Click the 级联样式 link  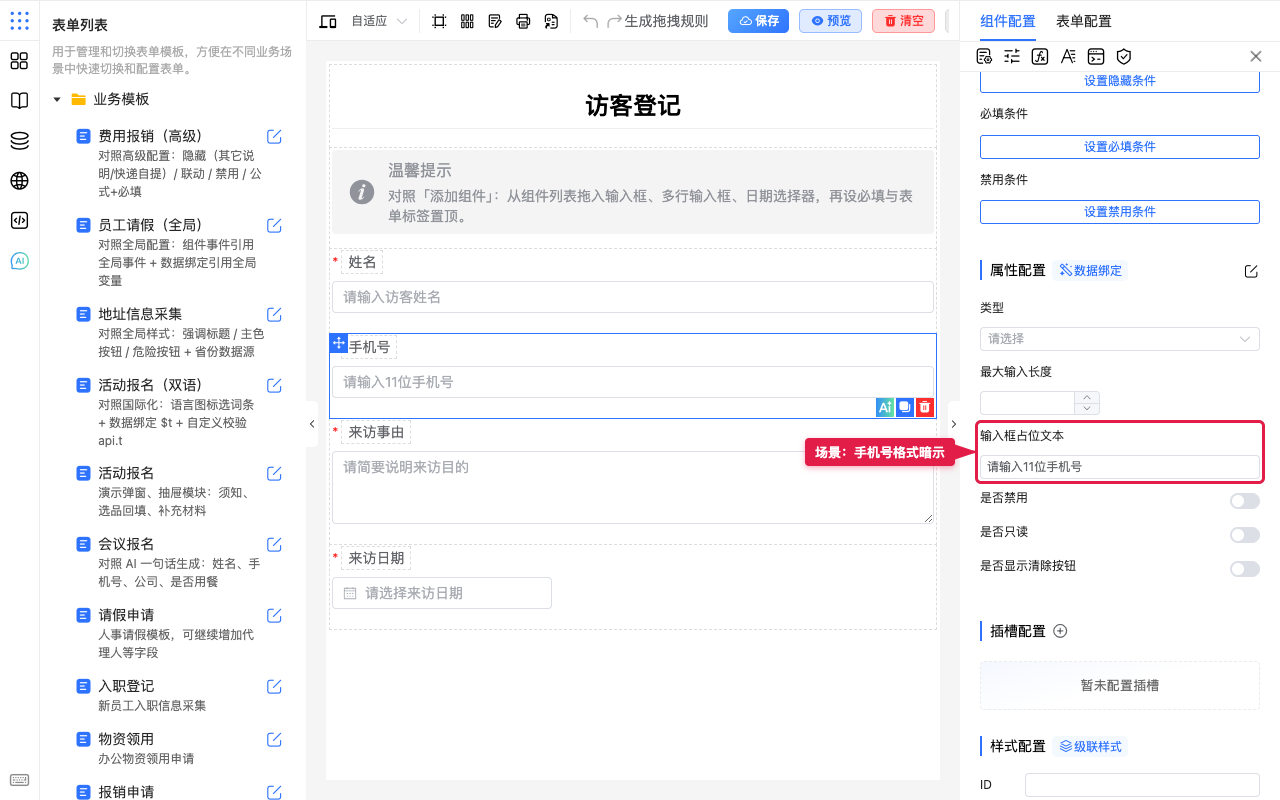[1090, 746]
